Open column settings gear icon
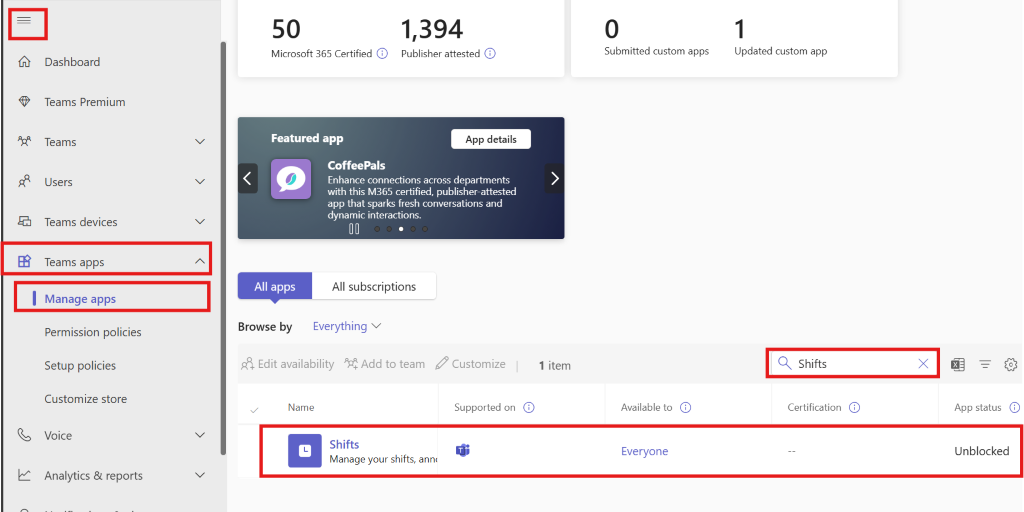This screenshot has width=1024, height=512. click(x=1011, y=364)
